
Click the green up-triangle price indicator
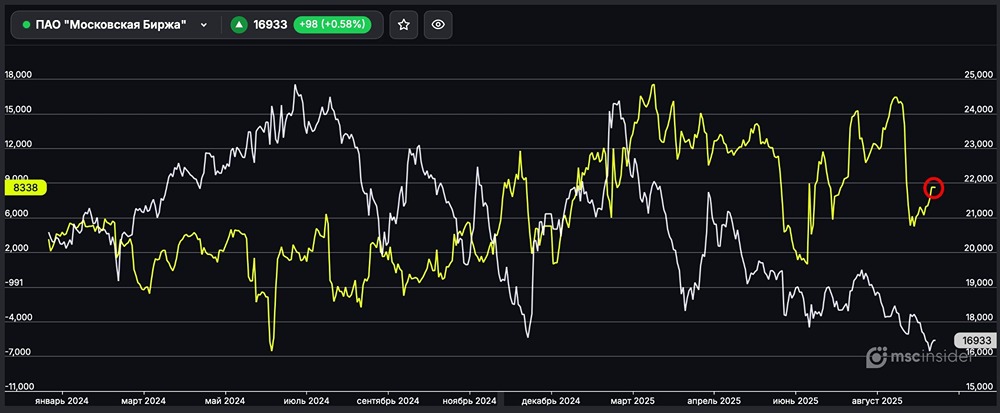click(x=239, y=25)
